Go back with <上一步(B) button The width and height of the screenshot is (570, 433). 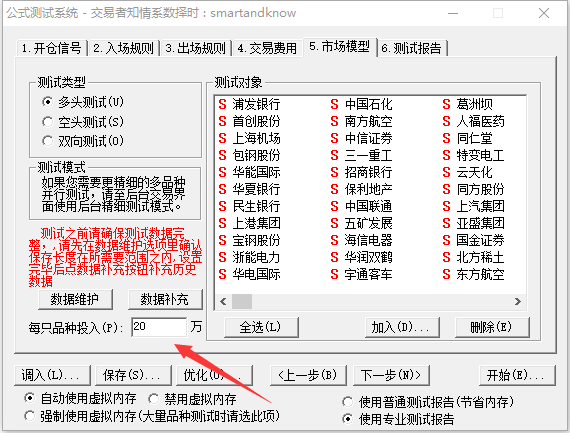coord(308,375)
